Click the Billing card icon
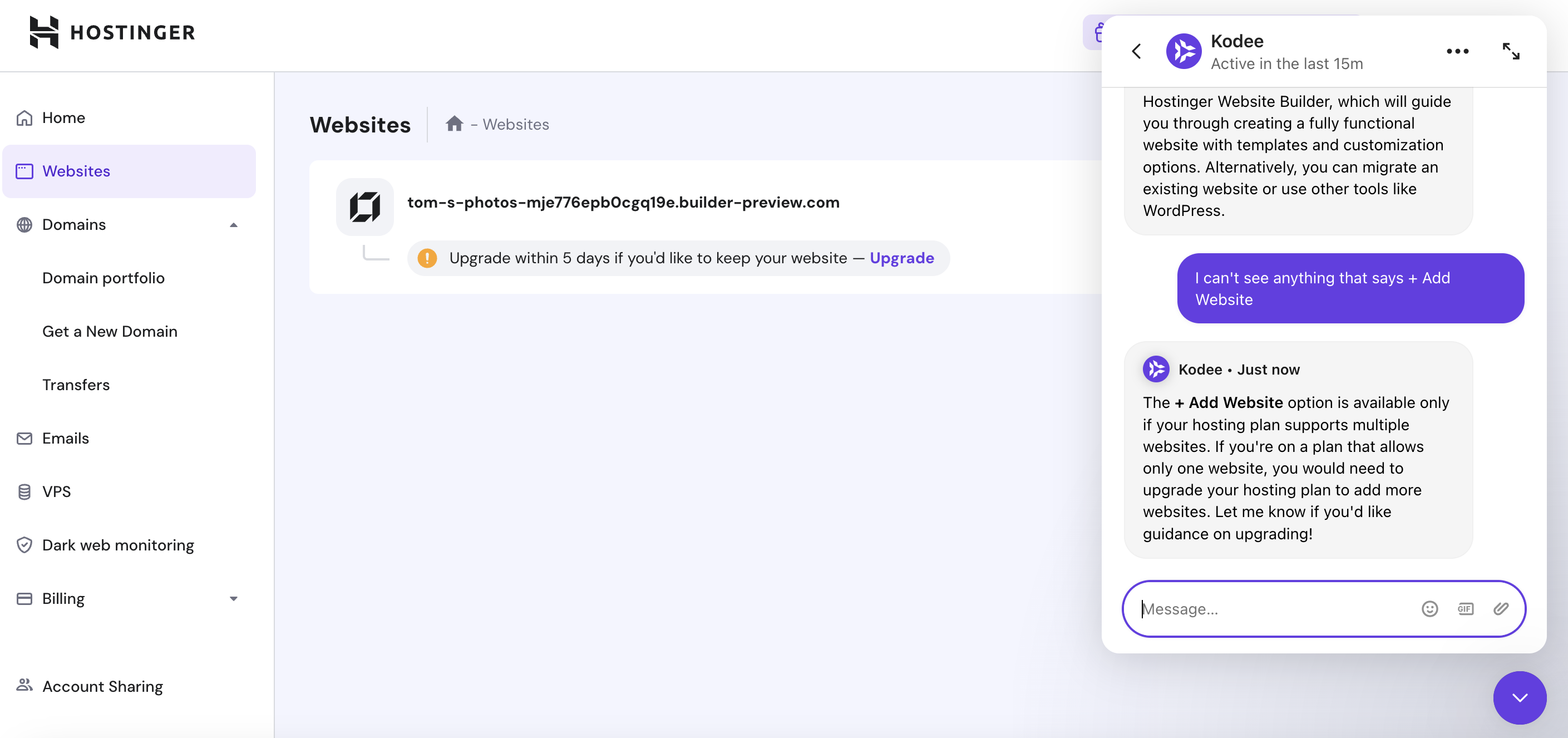This screenshot has width=1568, height=738. click(24, 598)
